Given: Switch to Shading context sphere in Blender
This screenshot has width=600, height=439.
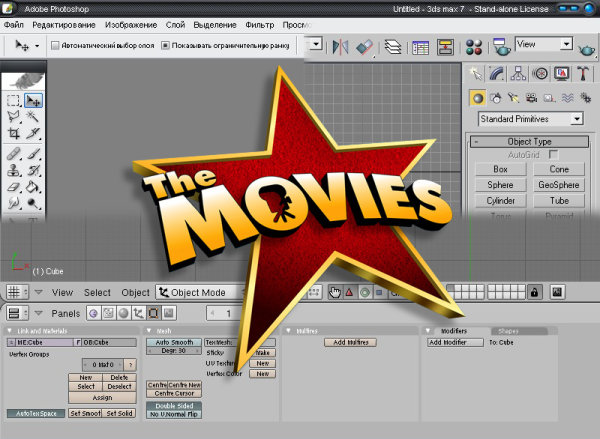Looking at the screenshot, I should point(123,313).
